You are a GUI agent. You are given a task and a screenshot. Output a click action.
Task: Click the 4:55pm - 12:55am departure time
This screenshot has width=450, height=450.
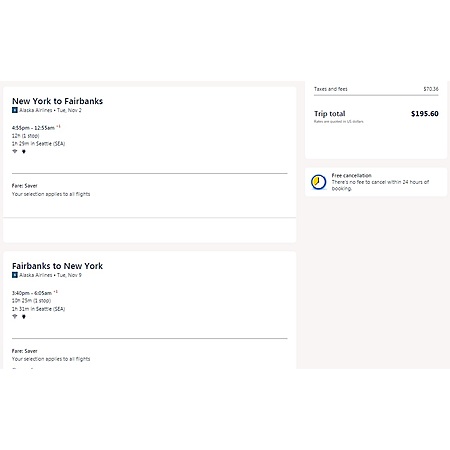pos(33,128)
